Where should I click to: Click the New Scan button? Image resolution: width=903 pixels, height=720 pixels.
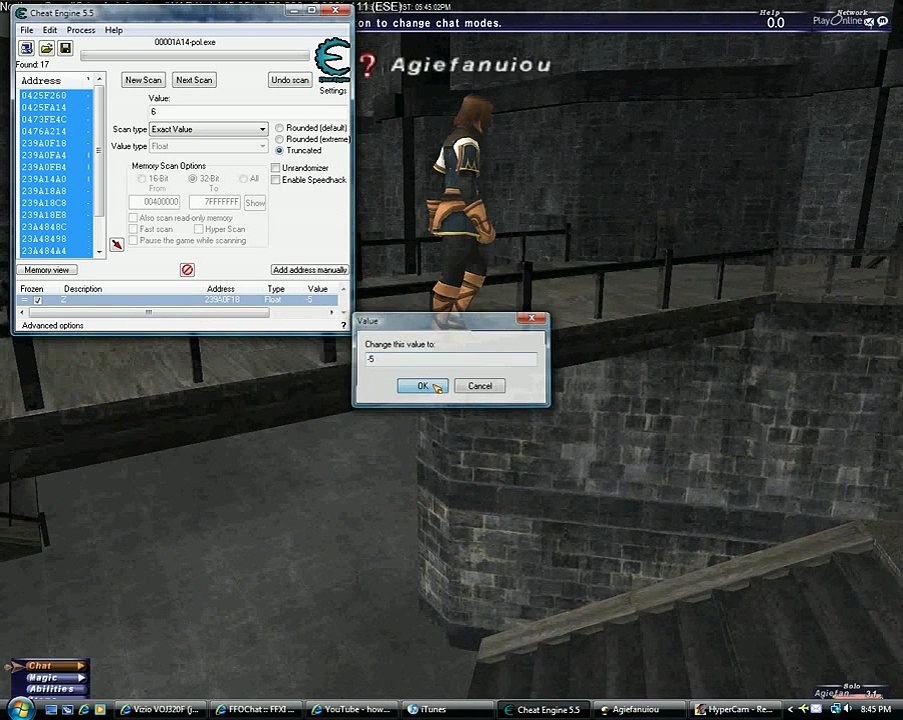pyautogui.click(x=143, y=80)
